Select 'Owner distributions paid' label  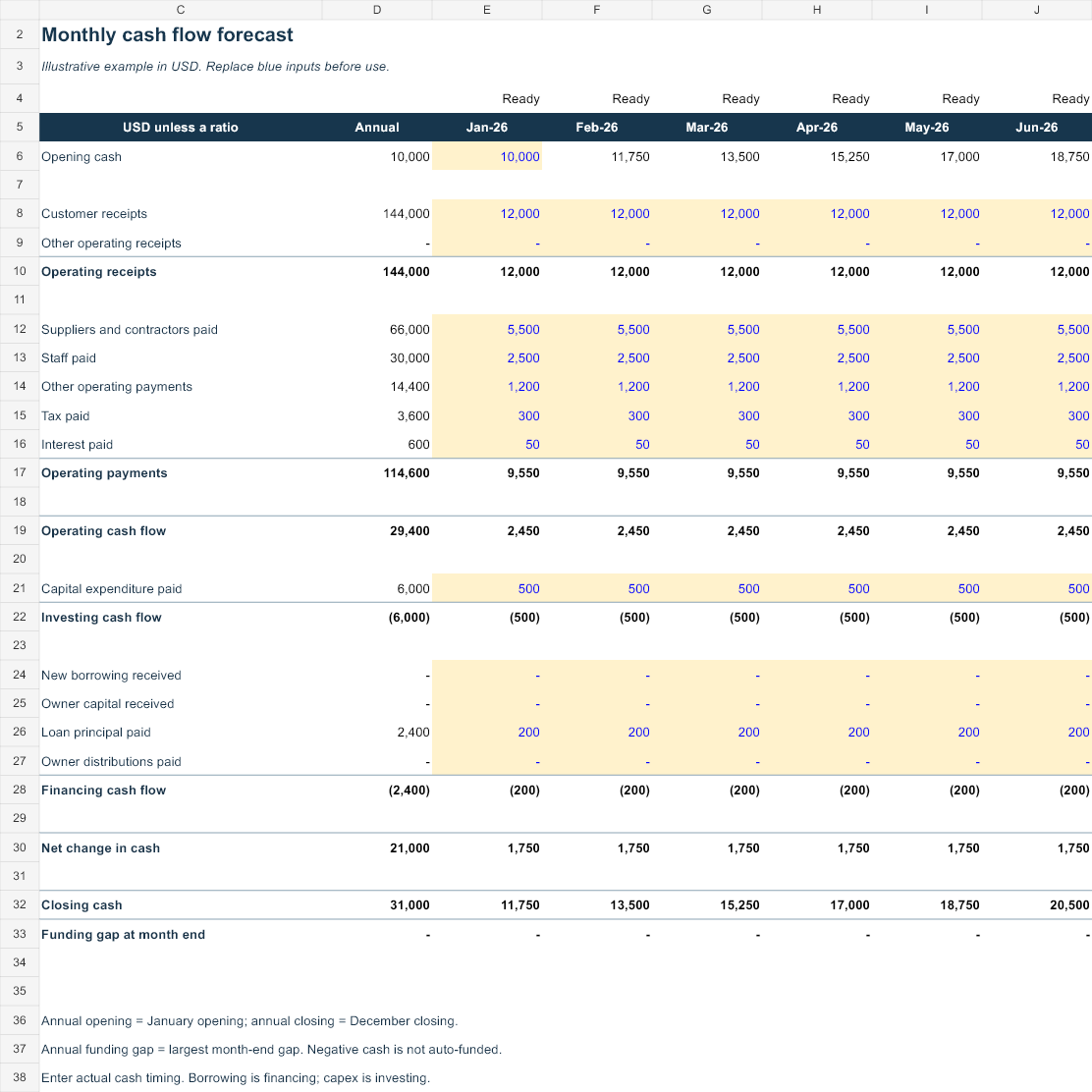(x=181, y=761)
